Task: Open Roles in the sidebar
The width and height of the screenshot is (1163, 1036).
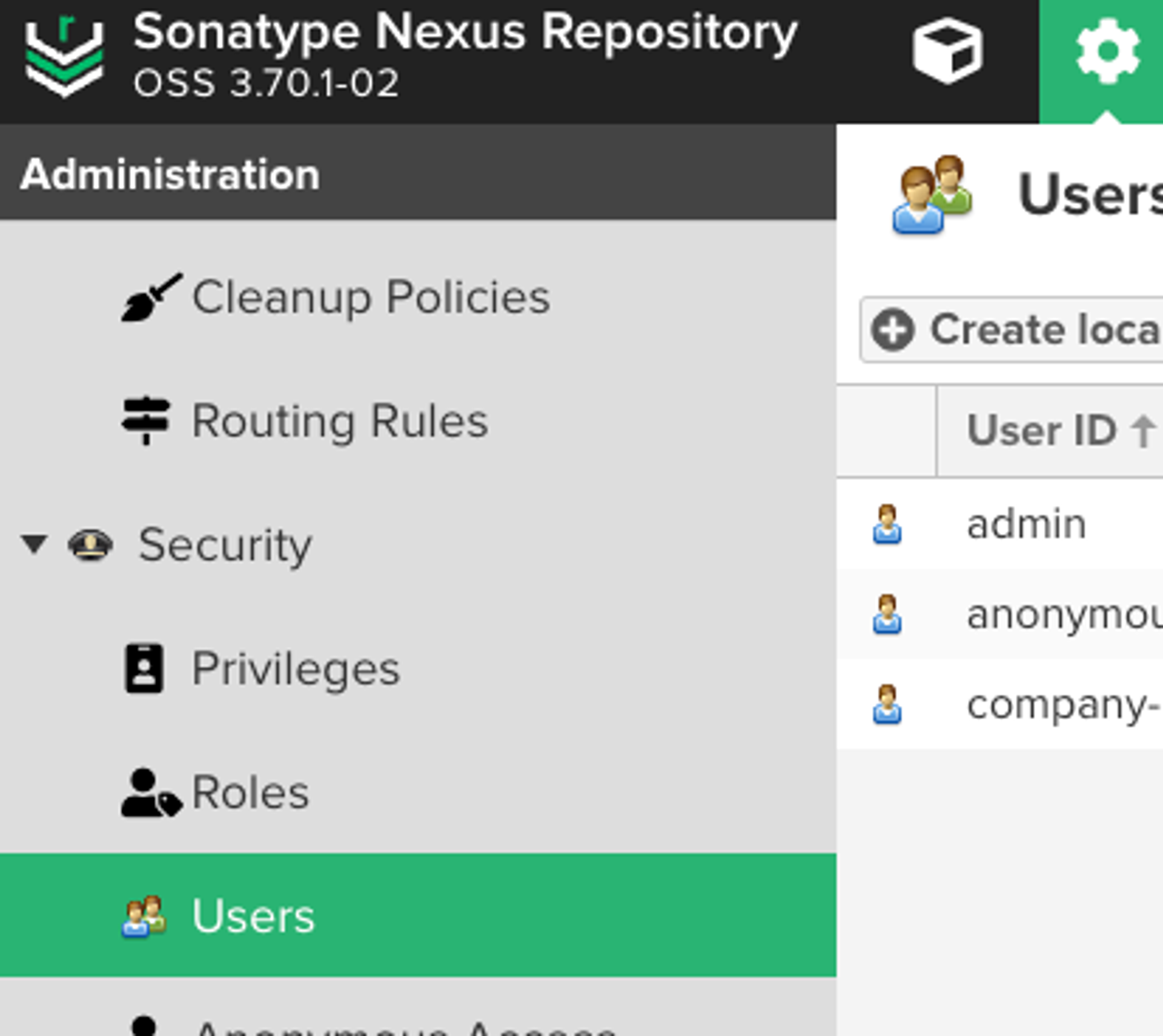Action: pyautogui.click(x=250, y=793)
